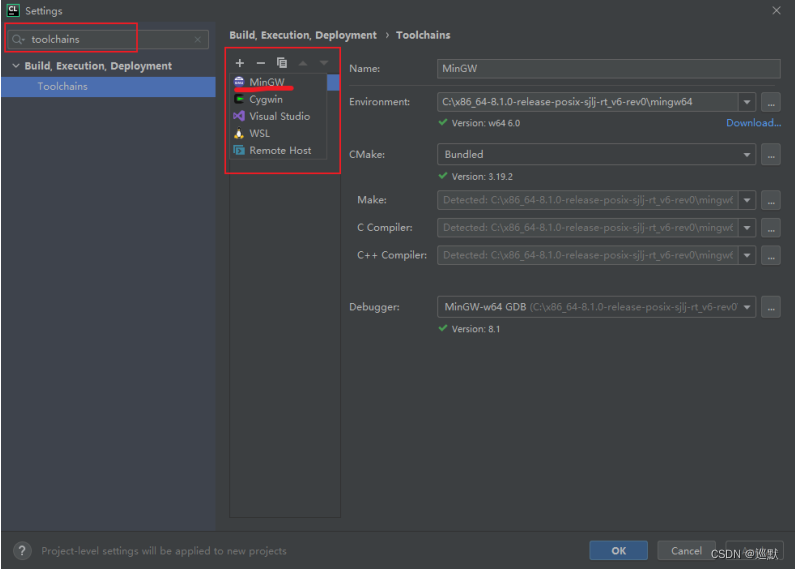795x570 pixels.
Task: Click the search magnifier icon
Action: [x=18, y=40]
